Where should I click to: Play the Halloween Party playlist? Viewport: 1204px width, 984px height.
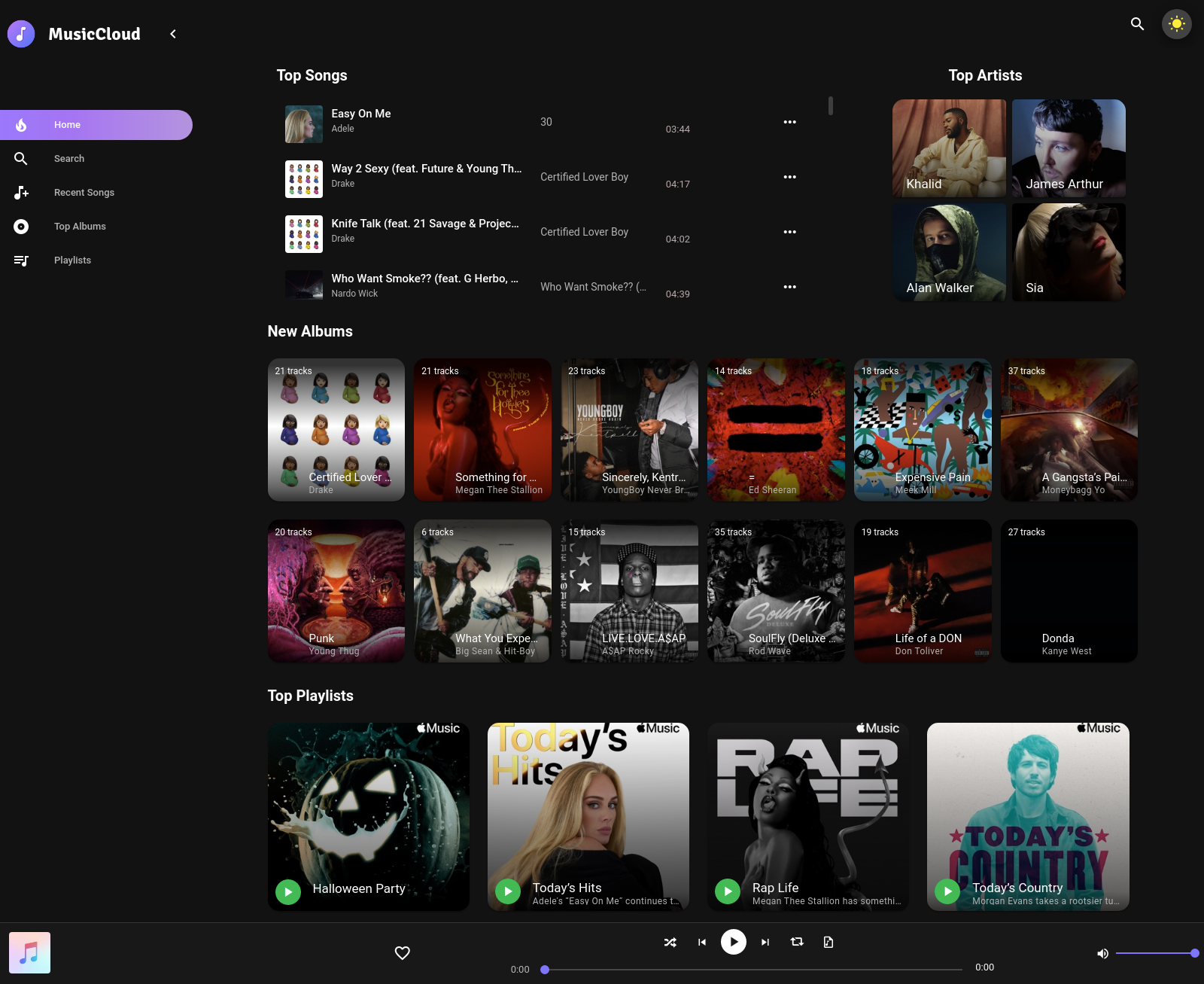pos(288,892)
